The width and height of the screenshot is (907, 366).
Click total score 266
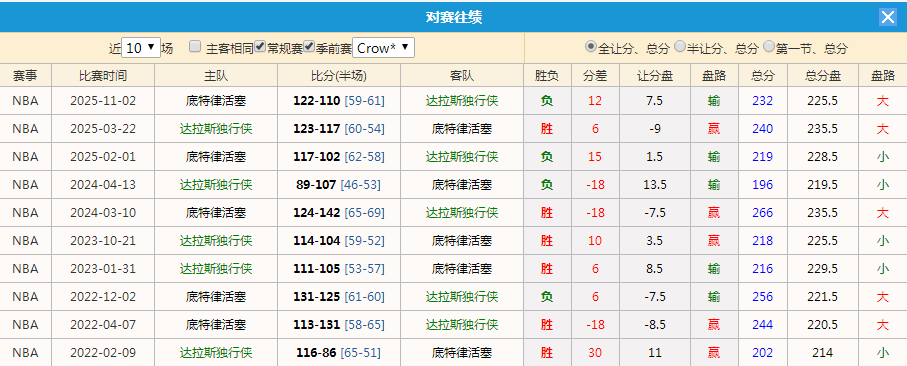(762, 212)
